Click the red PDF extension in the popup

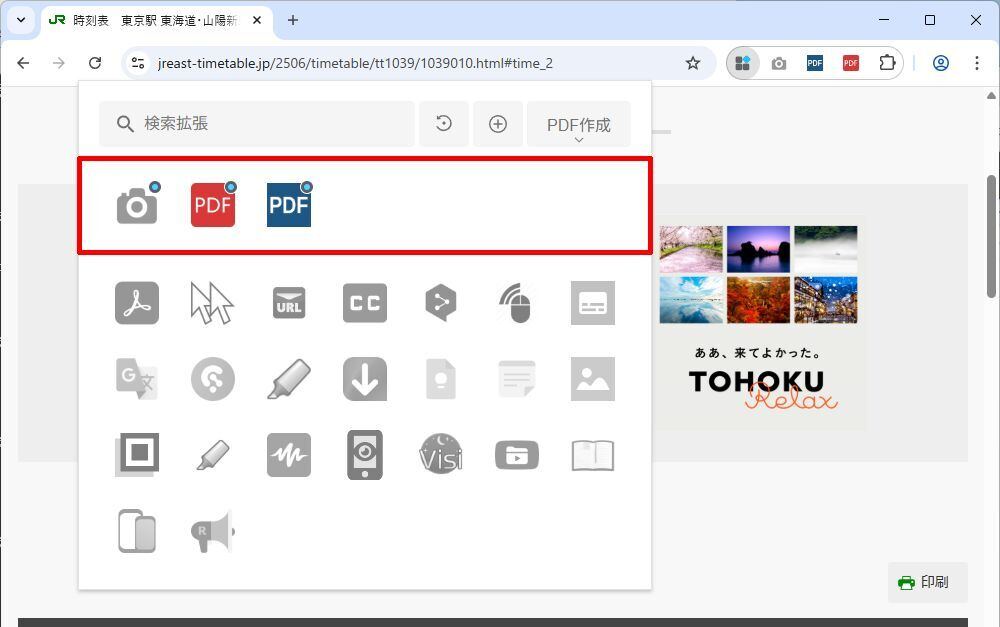coord(213,205)
